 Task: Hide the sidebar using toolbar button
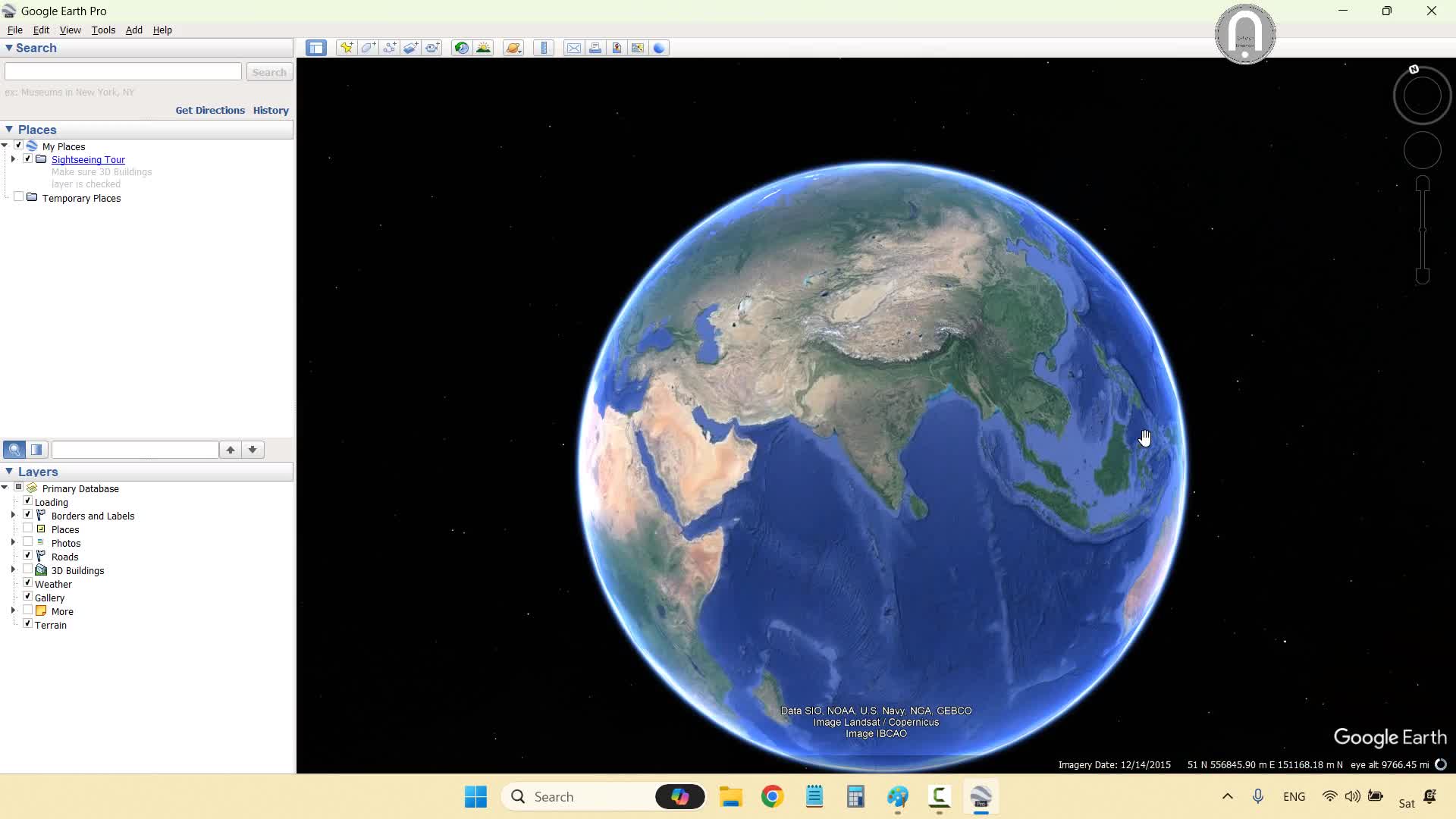(x=315, y=48)
